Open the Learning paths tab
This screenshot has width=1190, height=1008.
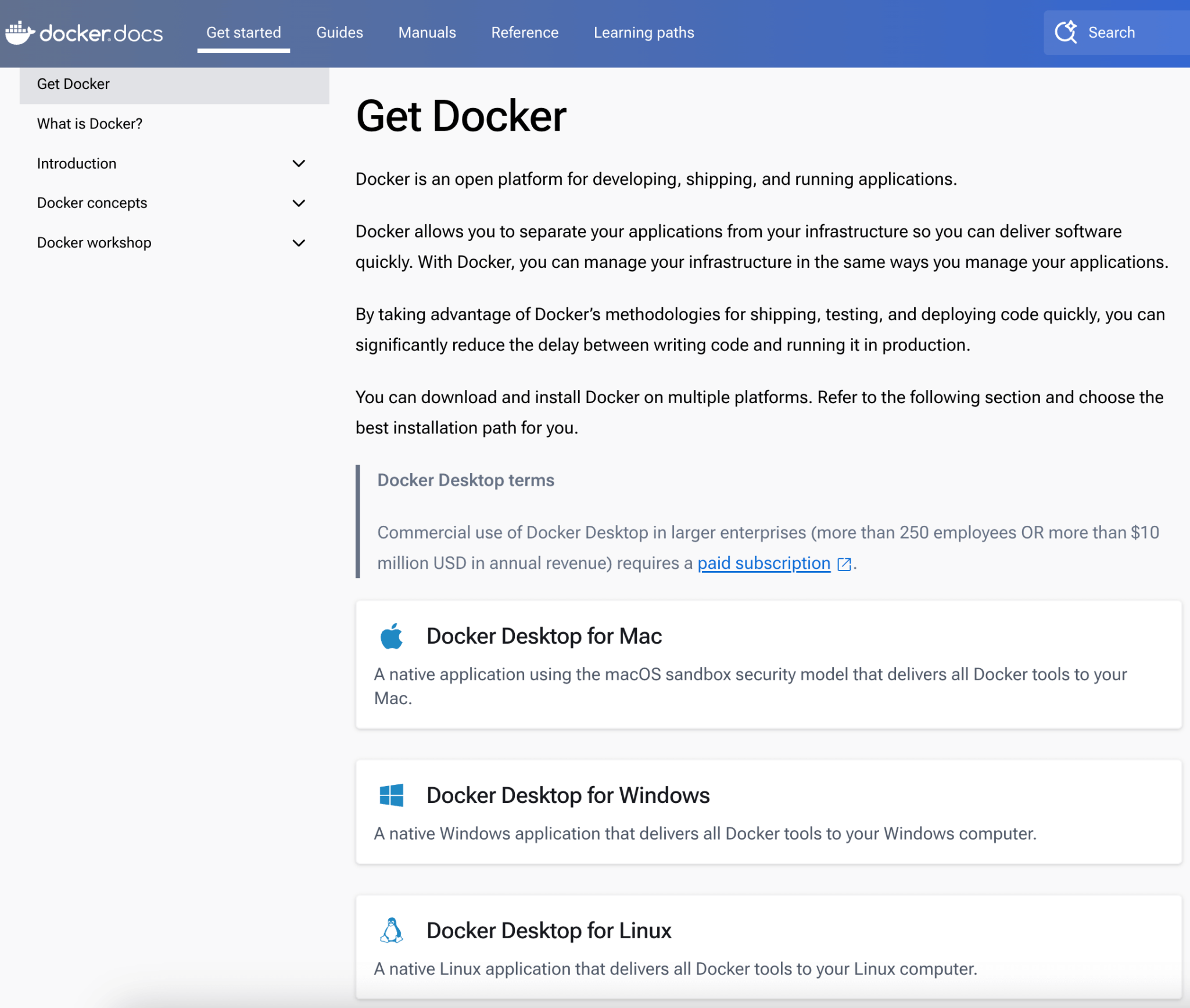[x=644, y=33]
